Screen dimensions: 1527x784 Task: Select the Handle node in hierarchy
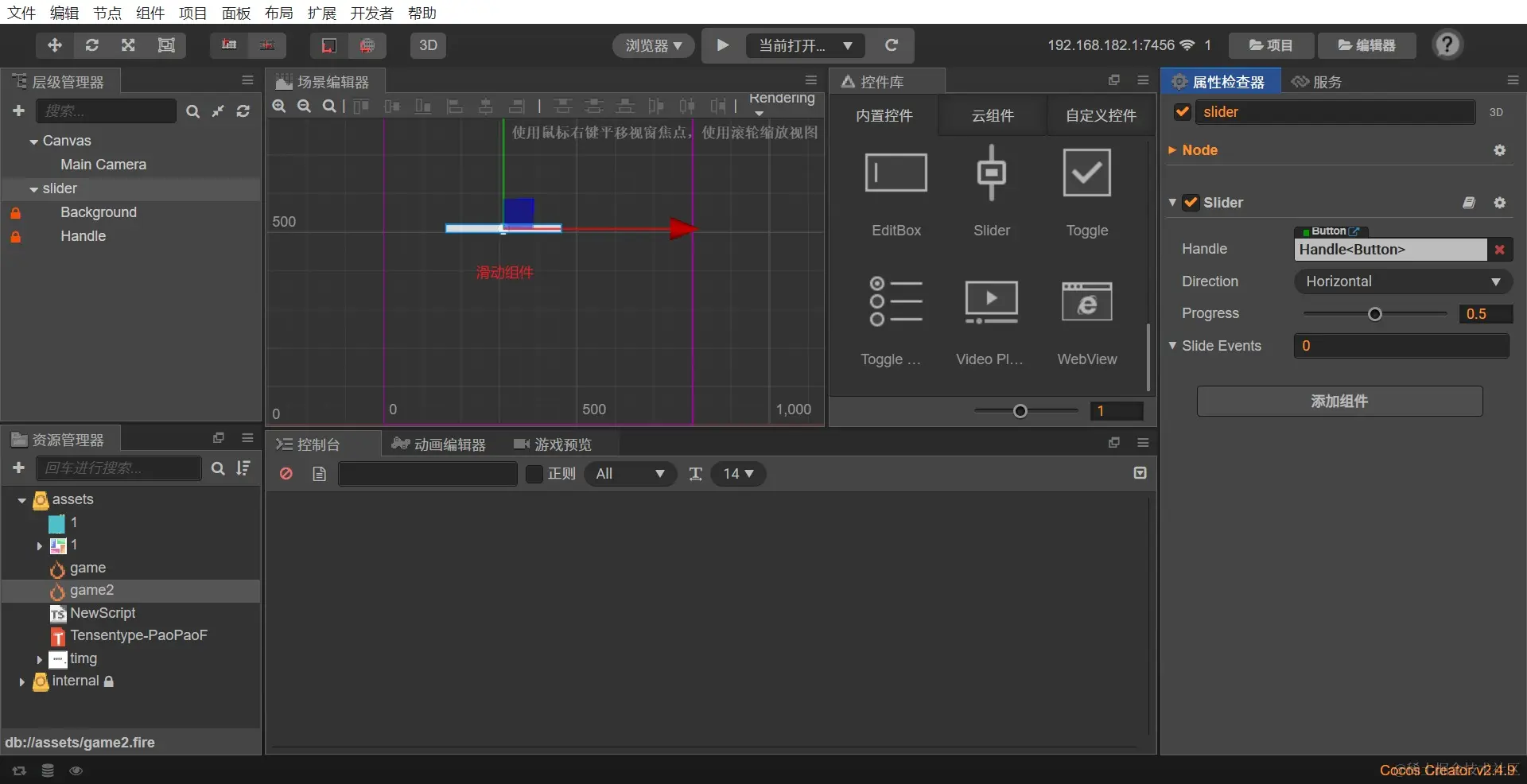point(83,236)
